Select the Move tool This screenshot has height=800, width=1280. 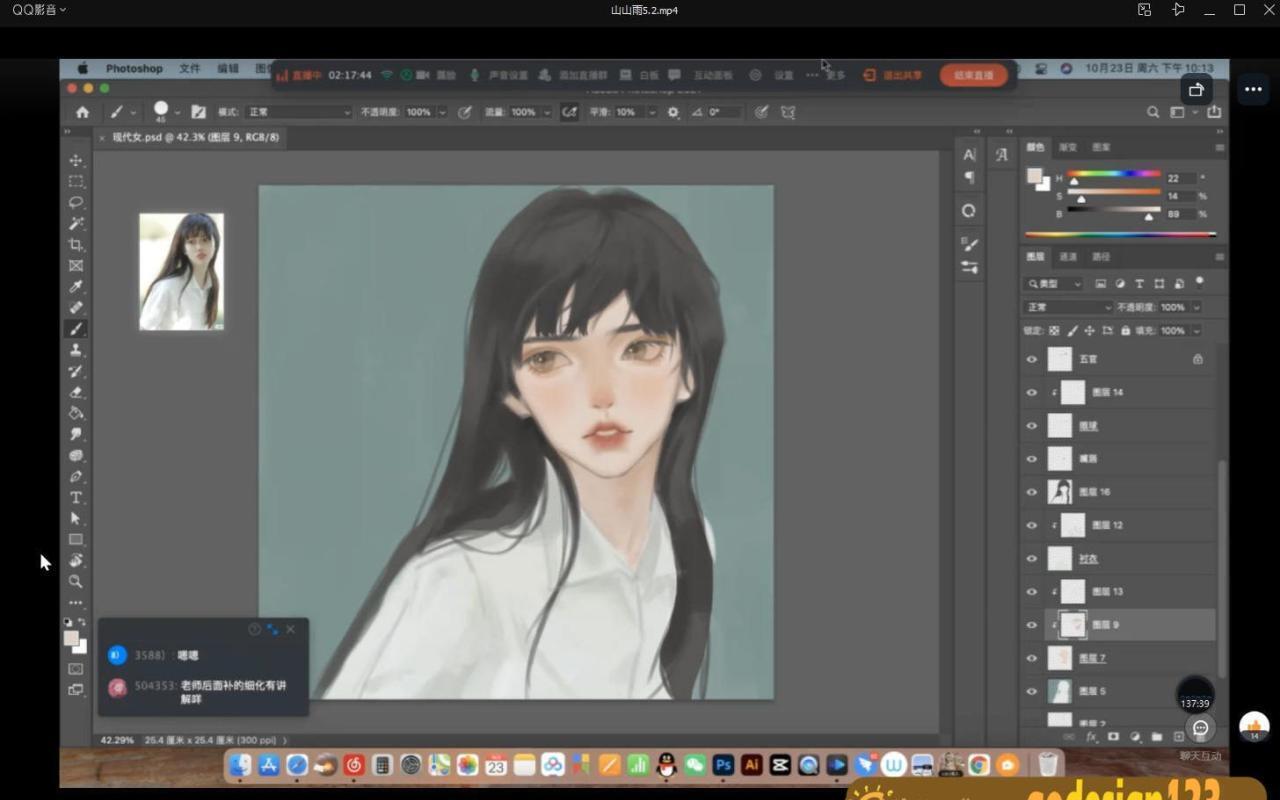tap(76, 160)
